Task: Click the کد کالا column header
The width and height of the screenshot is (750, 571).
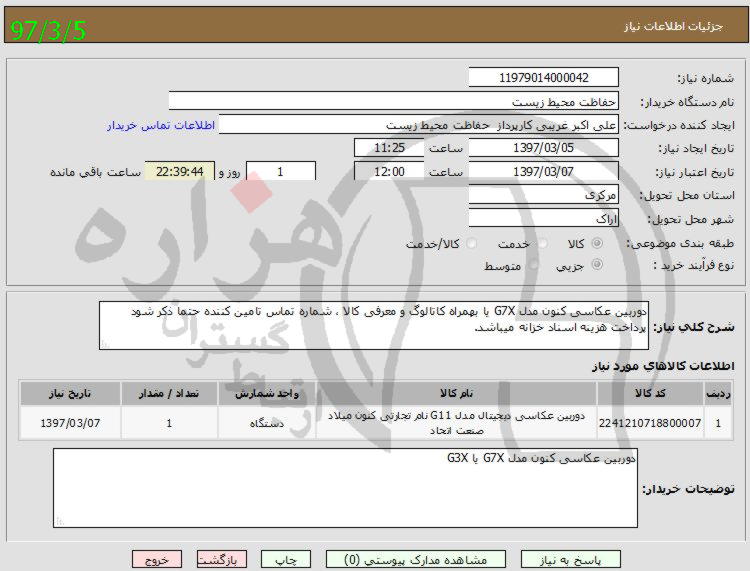Action: coord(650,394)
